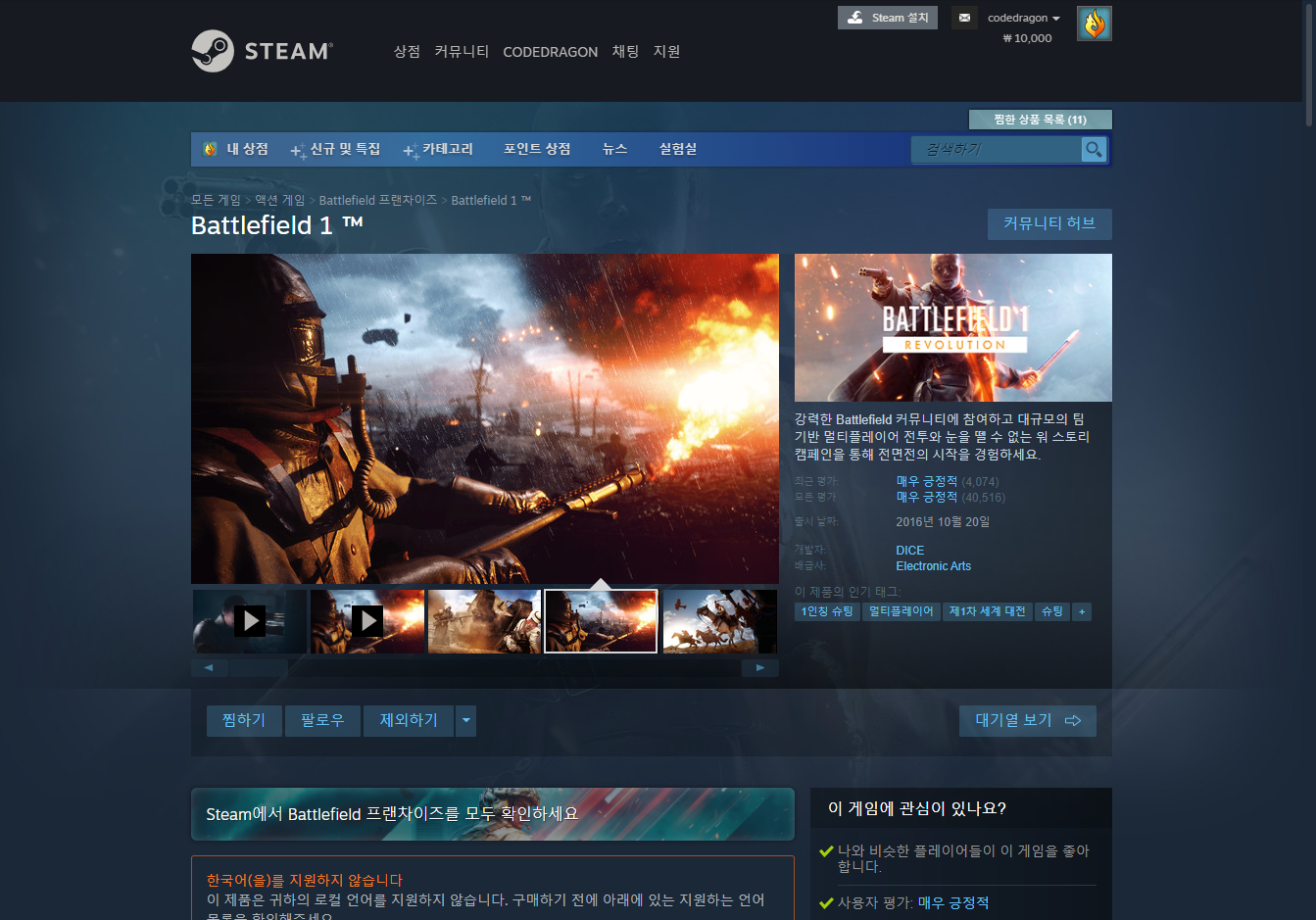This screenshot has width=1316, height=920.
Task: Click the main flamethrower screenshot
Action: tap(485, 418)
